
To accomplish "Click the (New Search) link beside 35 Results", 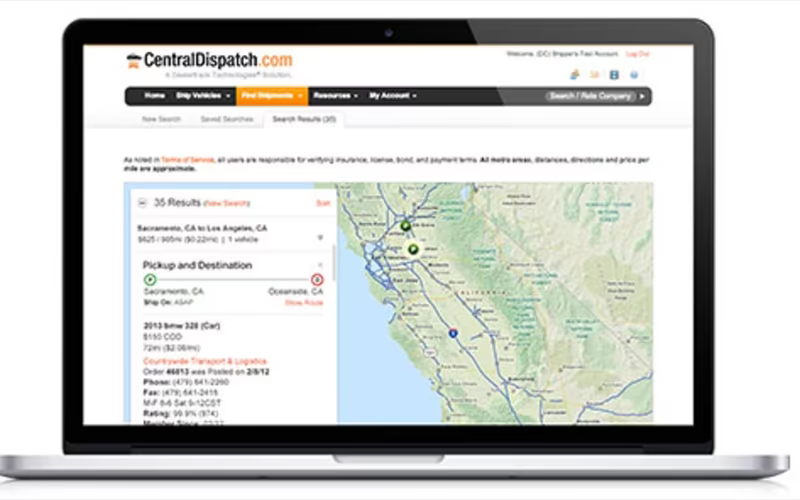I will (x=227, y=204).
